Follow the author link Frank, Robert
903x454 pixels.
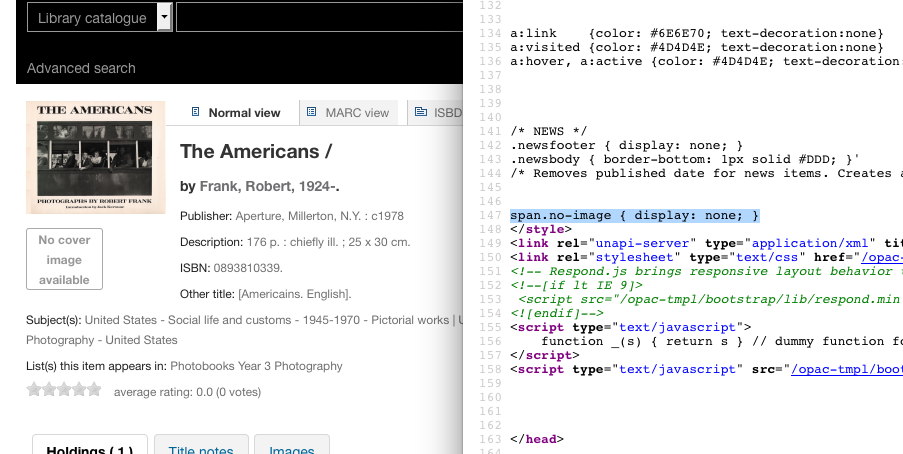coord(269,186)
